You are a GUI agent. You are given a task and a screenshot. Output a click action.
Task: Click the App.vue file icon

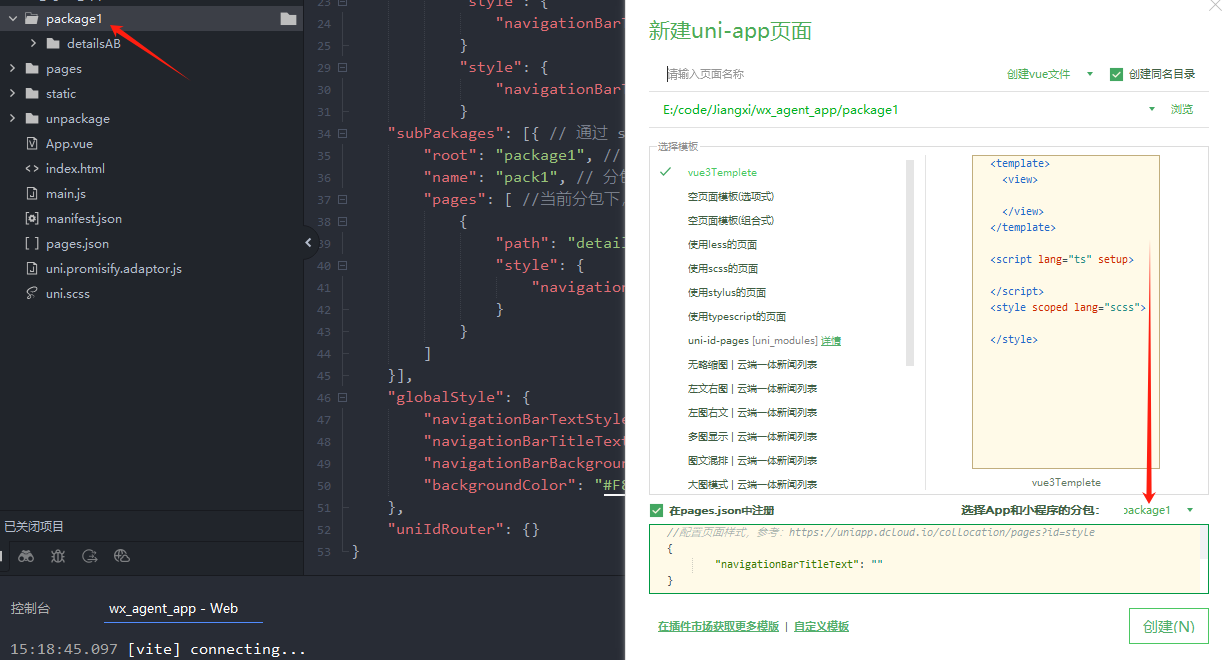click(x=31, y=144)
